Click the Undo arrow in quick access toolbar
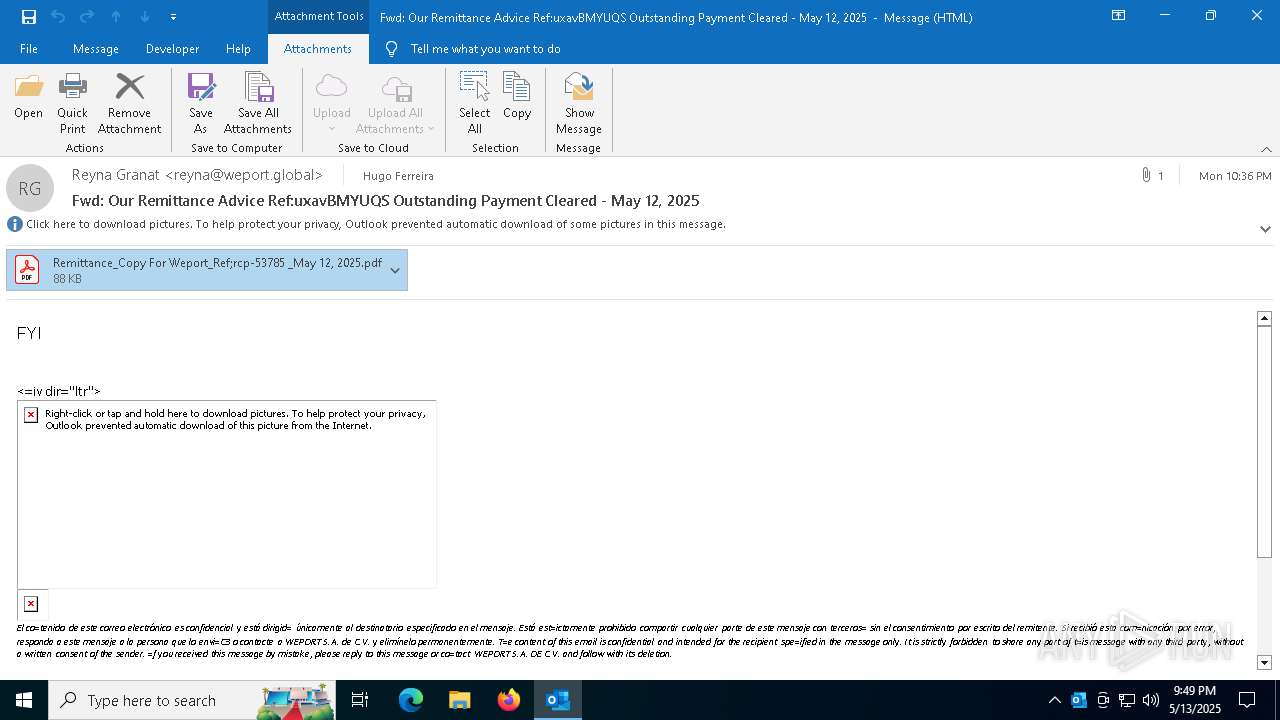1280x720 pixels. (x=58, y=17)
